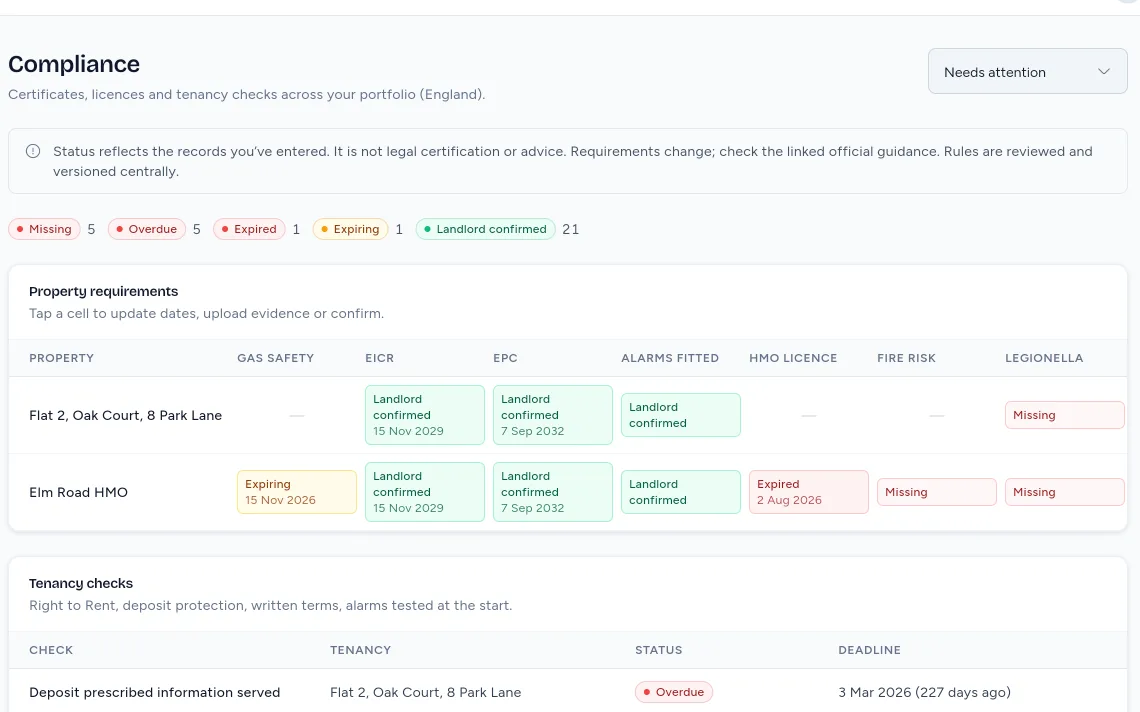This screenshot has width=1140, height=712.
Task: Click the Tenancy checks section heading
Action: [x=81, y=583]
